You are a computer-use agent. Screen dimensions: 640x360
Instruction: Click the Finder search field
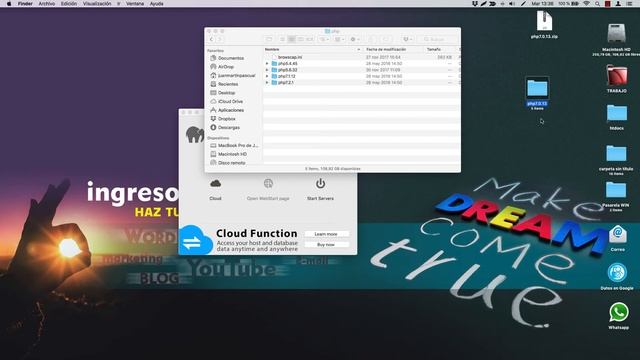(438, 39)
